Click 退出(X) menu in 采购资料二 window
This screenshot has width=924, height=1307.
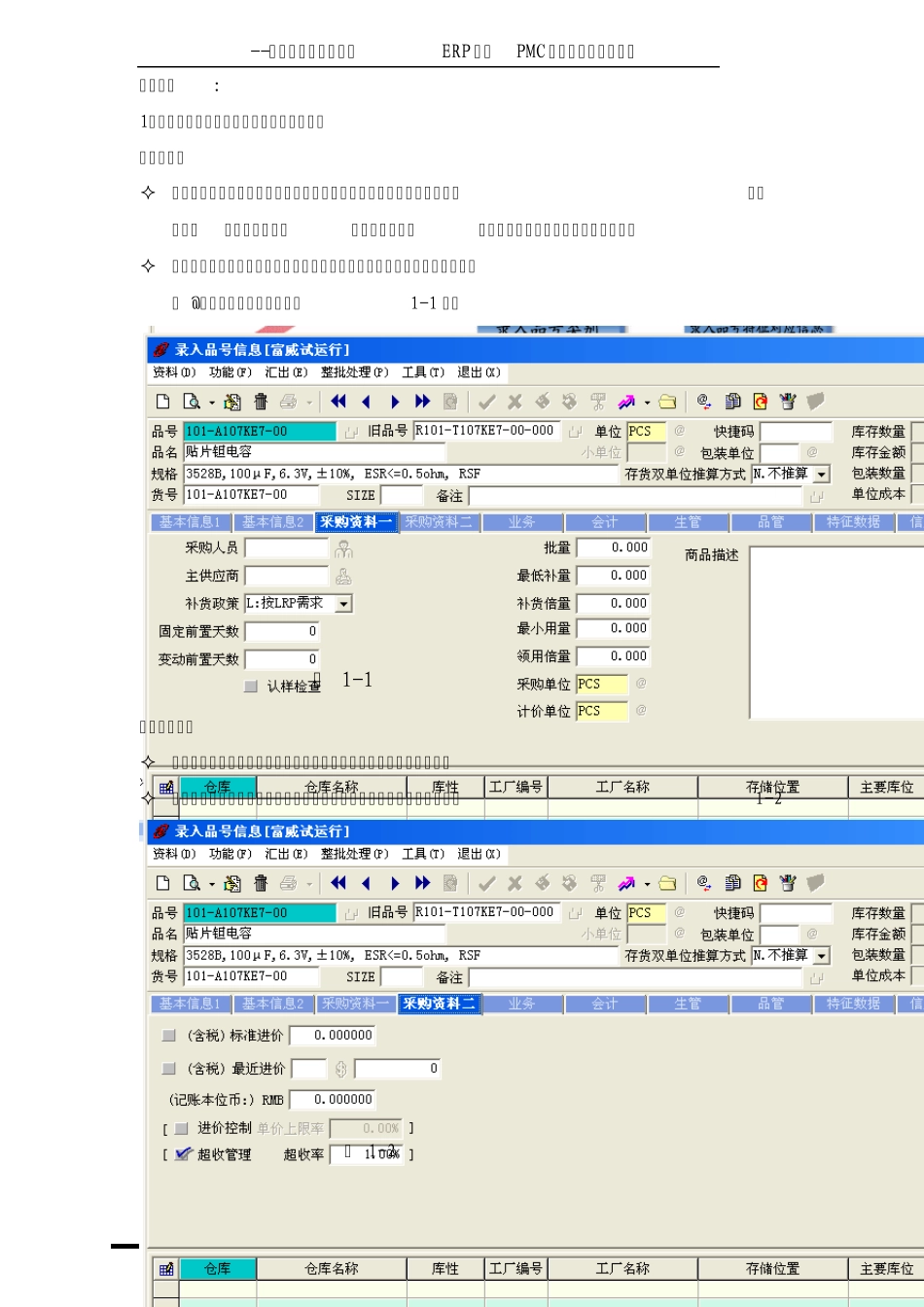point(479,854)
